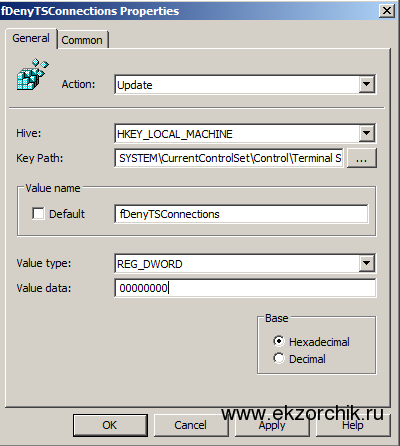Expand the Hive dropdown arrow

tap(367, 133)
